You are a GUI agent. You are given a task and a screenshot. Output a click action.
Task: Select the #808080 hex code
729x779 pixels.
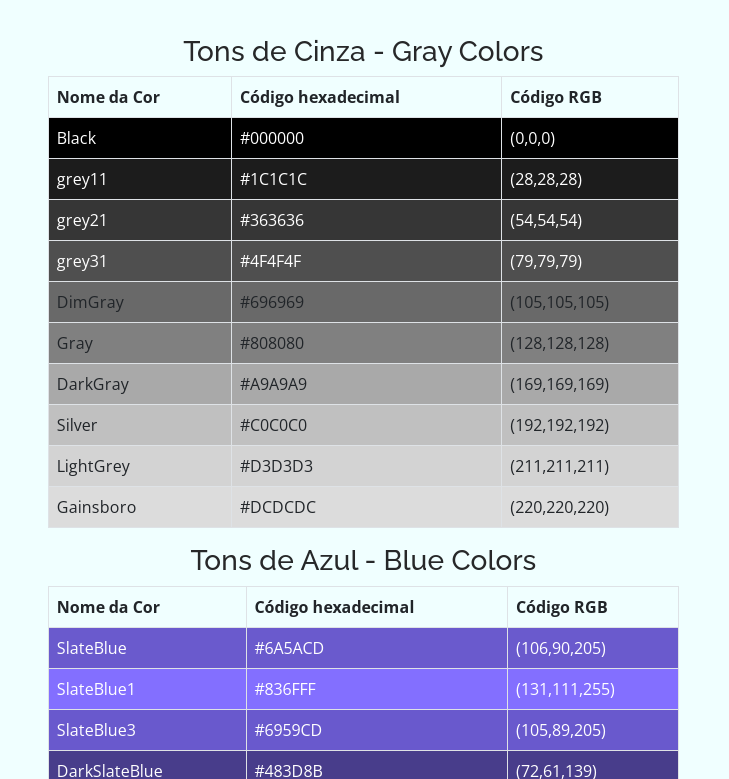(272, 343)
